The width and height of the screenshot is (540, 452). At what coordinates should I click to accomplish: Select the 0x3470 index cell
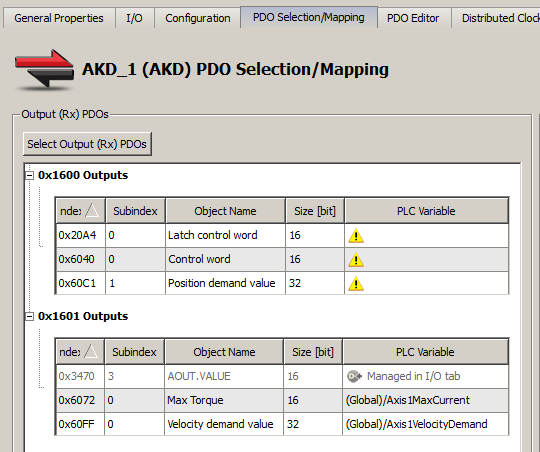[x=80, y=376]
